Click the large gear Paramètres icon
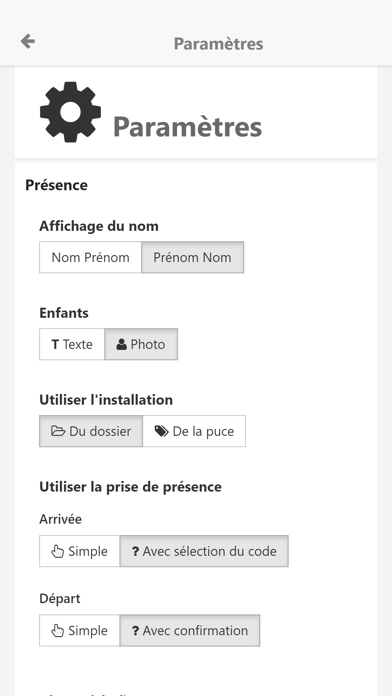This screenshot has height=696, width=392. point(70,112)
